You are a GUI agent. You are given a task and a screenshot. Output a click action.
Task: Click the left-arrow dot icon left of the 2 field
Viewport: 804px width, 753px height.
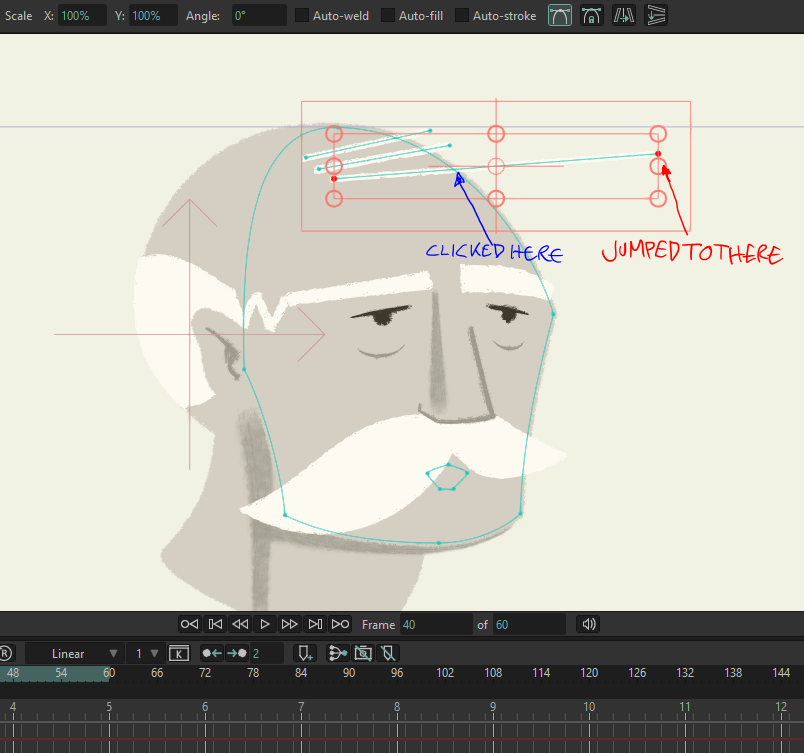click(x=211, y=653)
